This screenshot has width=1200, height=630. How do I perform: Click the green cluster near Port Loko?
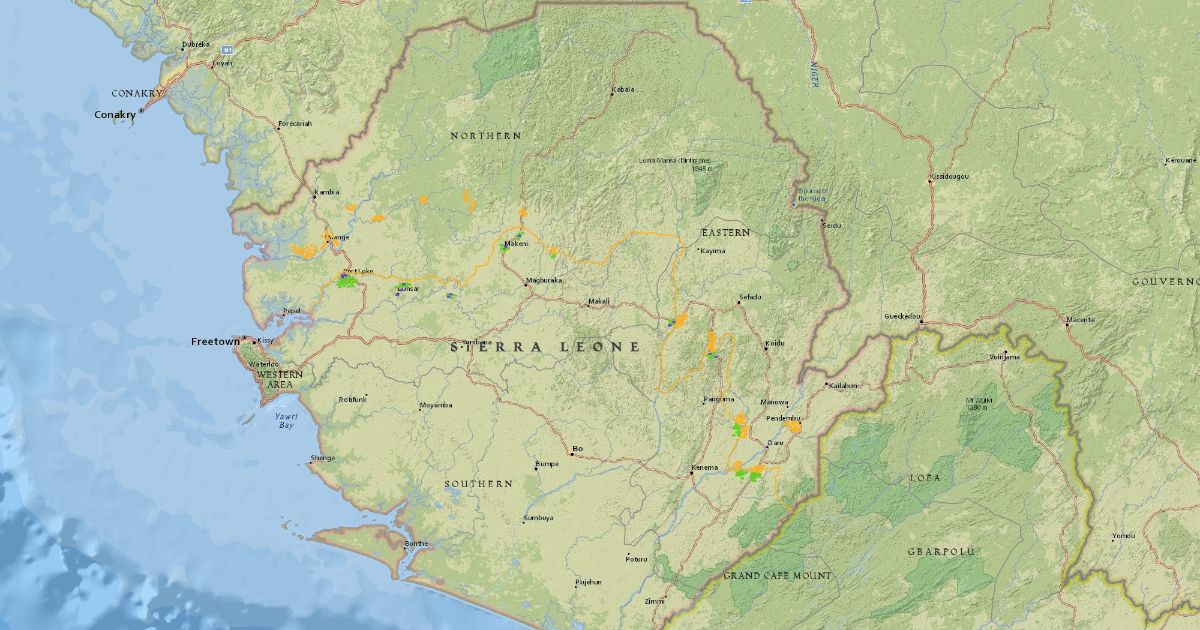[x=347, y=282]
